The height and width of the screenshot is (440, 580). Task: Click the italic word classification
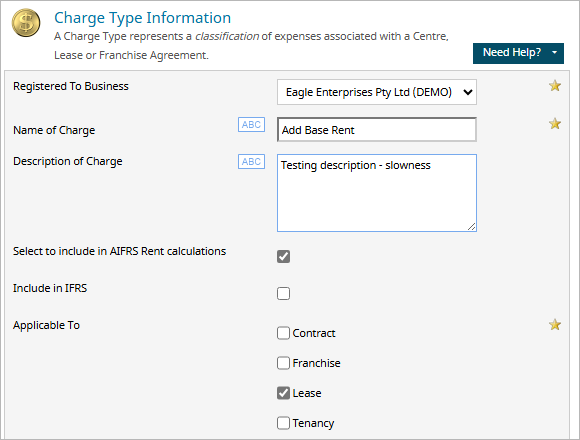tap(227, 36)
